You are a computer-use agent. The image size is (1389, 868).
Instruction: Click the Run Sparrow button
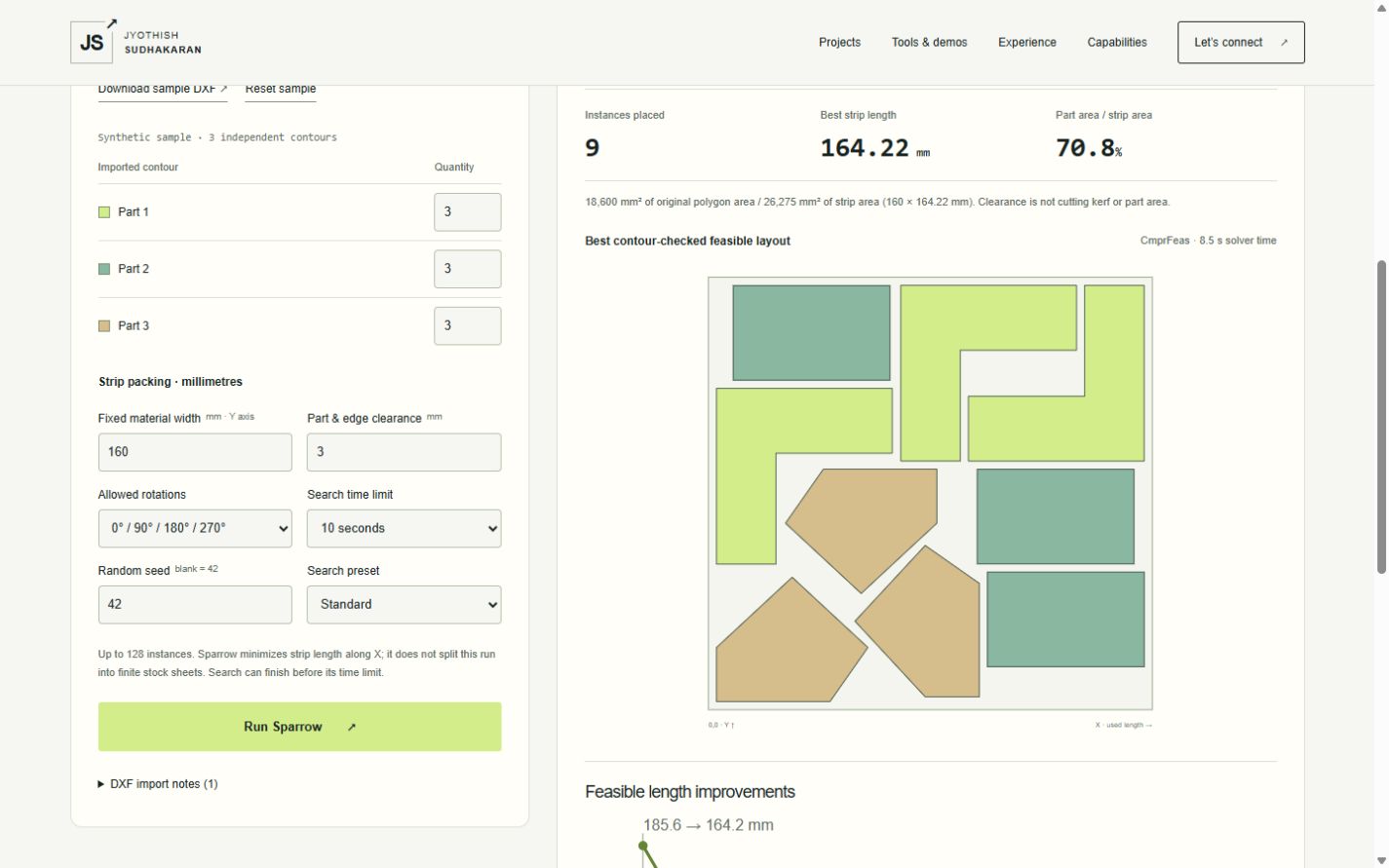click(300, 727)
